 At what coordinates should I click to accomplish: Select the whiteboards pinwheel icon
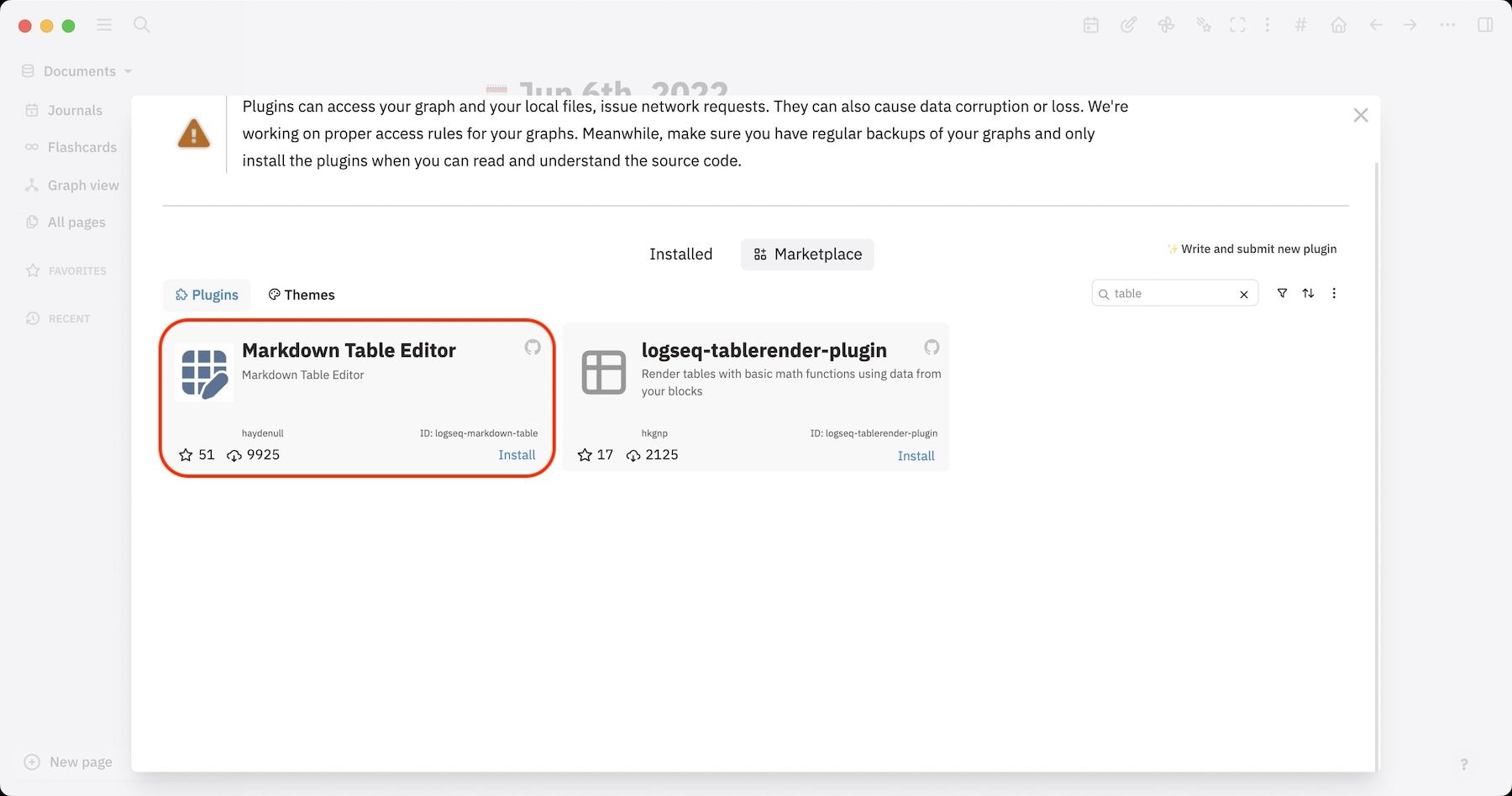pos(1166,25)
